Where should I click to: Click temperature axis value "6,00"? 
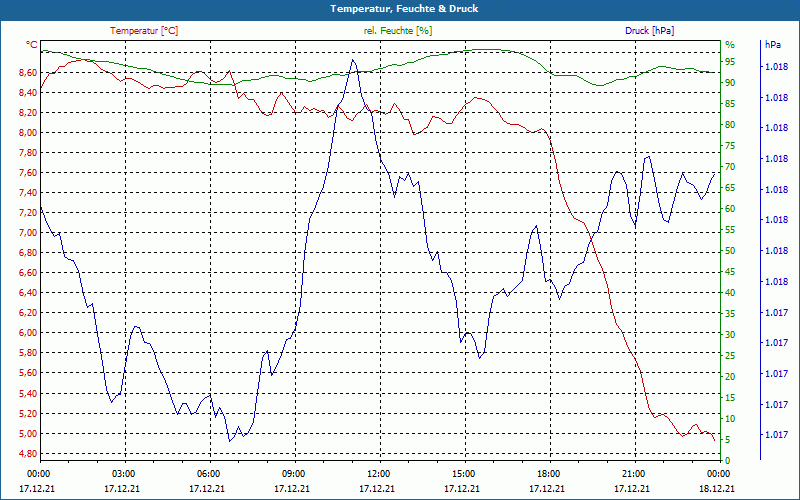28,333
